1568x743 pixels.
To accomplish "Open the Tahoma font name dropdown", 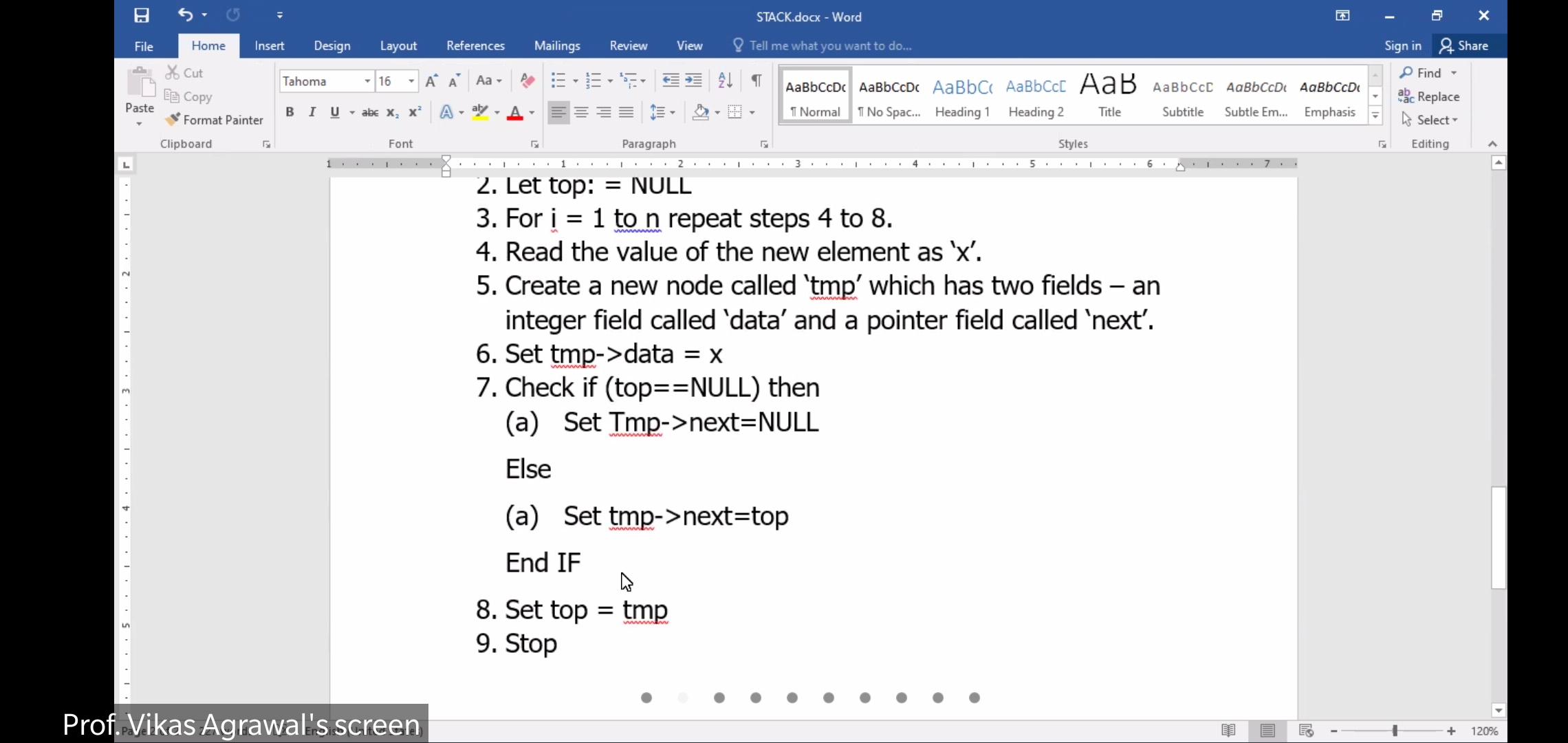I will [367, 81].
